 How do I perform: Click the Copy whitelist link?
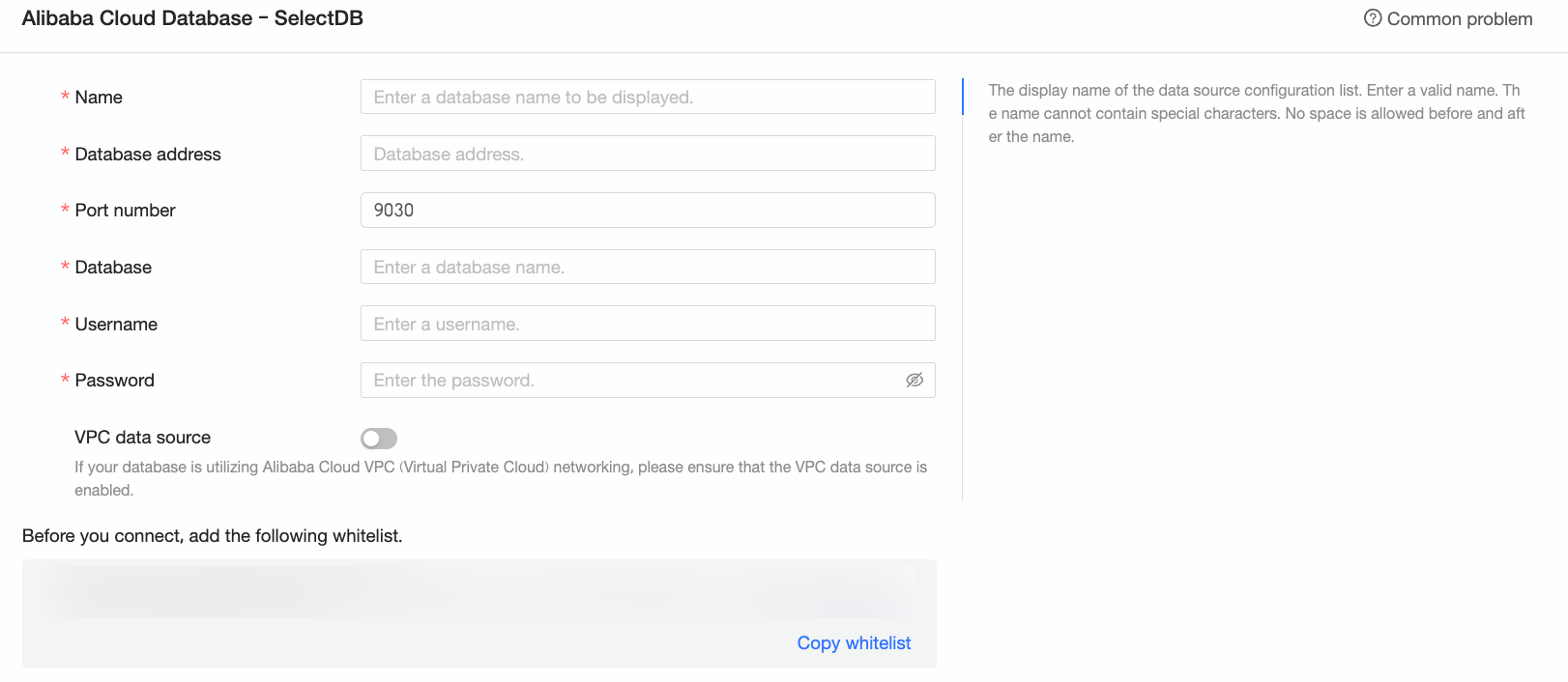click(854, 643)
